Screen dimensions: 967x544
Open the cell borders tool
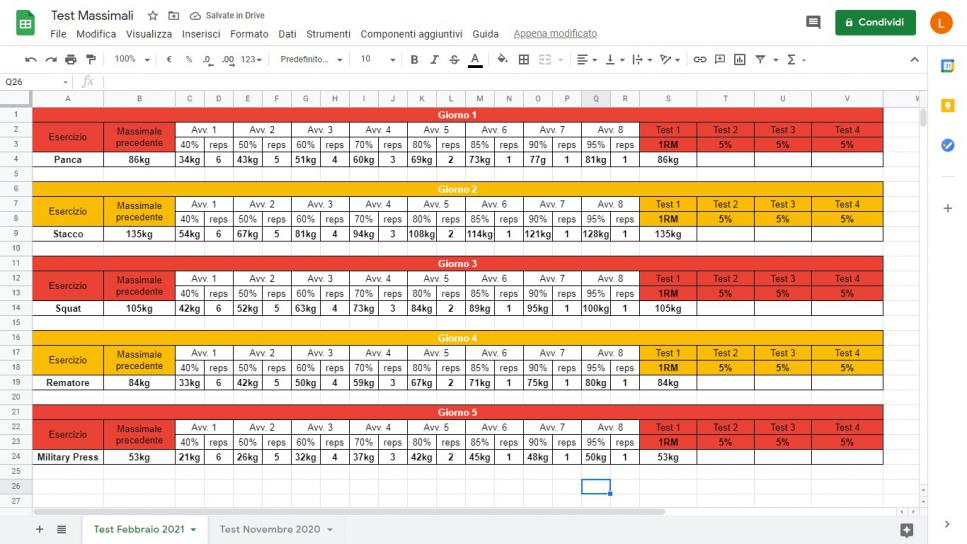(x=523, y=60)
